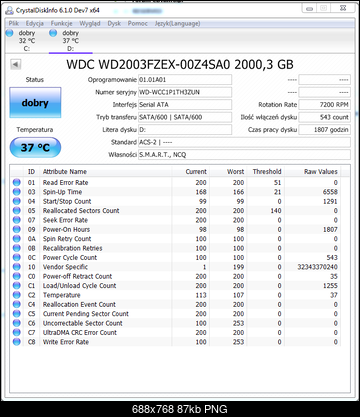This screenshot has width=360, height=417.
Task: Click status icon for Power-off Retract Count
Action: (x=16, y=276)
